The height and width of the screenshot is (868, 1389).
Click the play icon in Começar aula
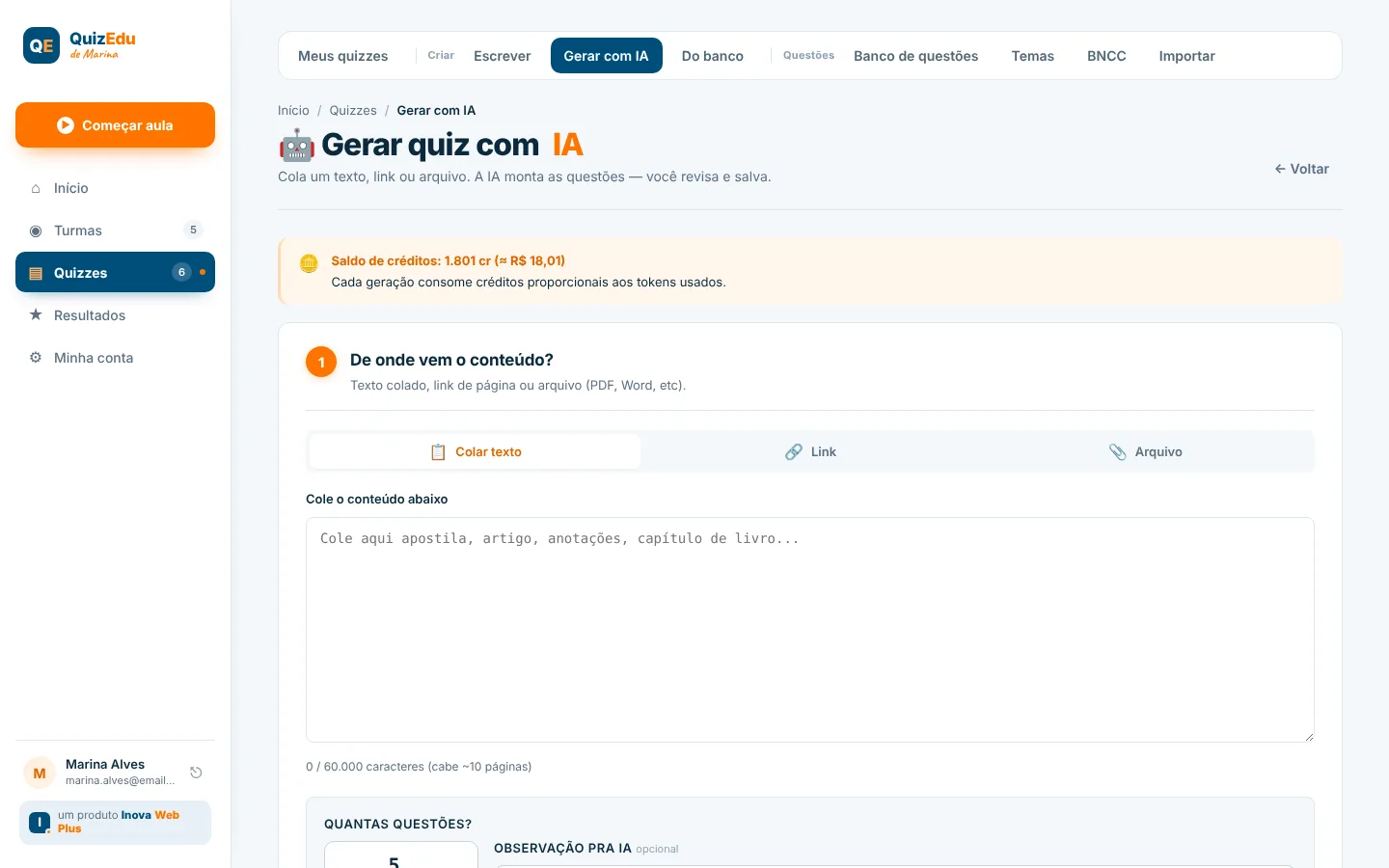point(66,125)
